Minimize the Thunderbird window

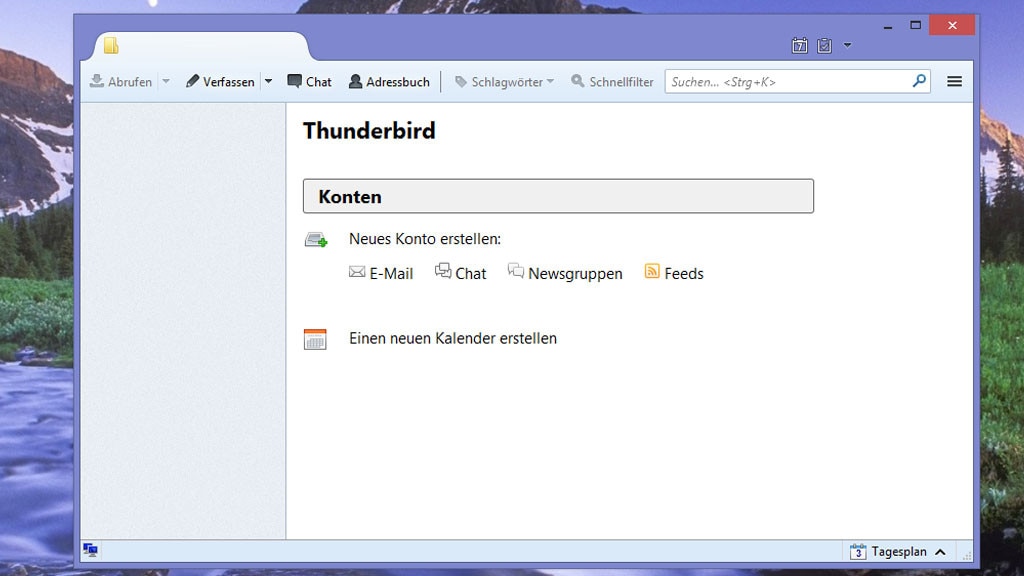(x=888, y=26)
